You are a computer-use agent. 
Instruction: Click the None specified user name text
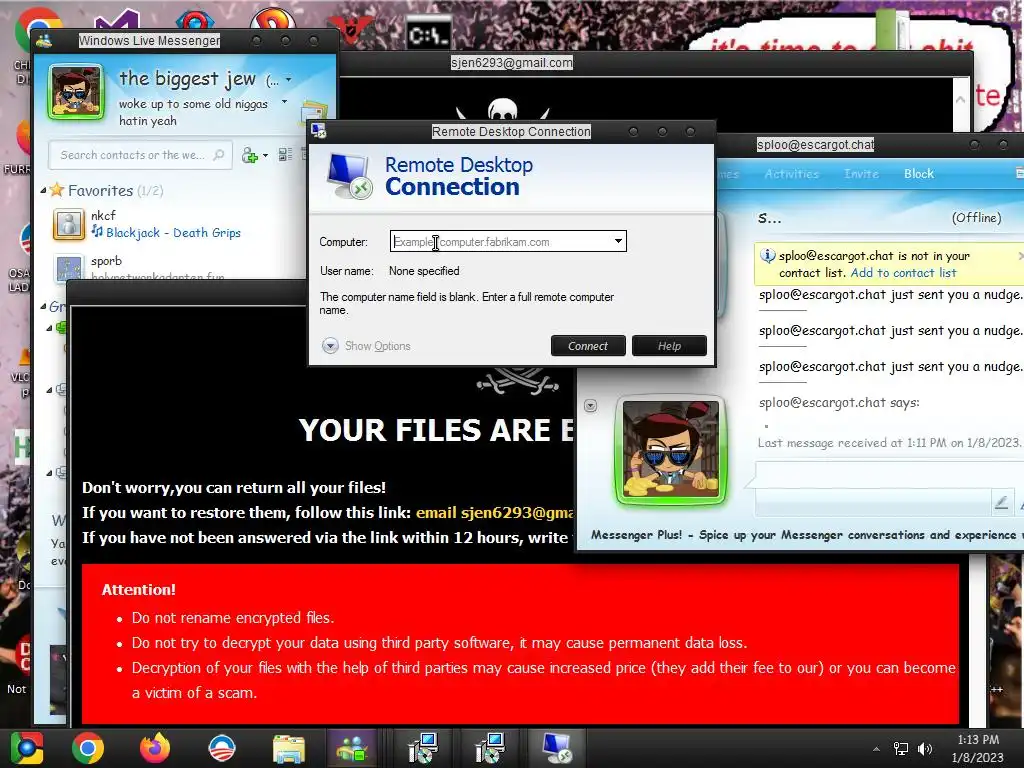click(x=424, y=271)
